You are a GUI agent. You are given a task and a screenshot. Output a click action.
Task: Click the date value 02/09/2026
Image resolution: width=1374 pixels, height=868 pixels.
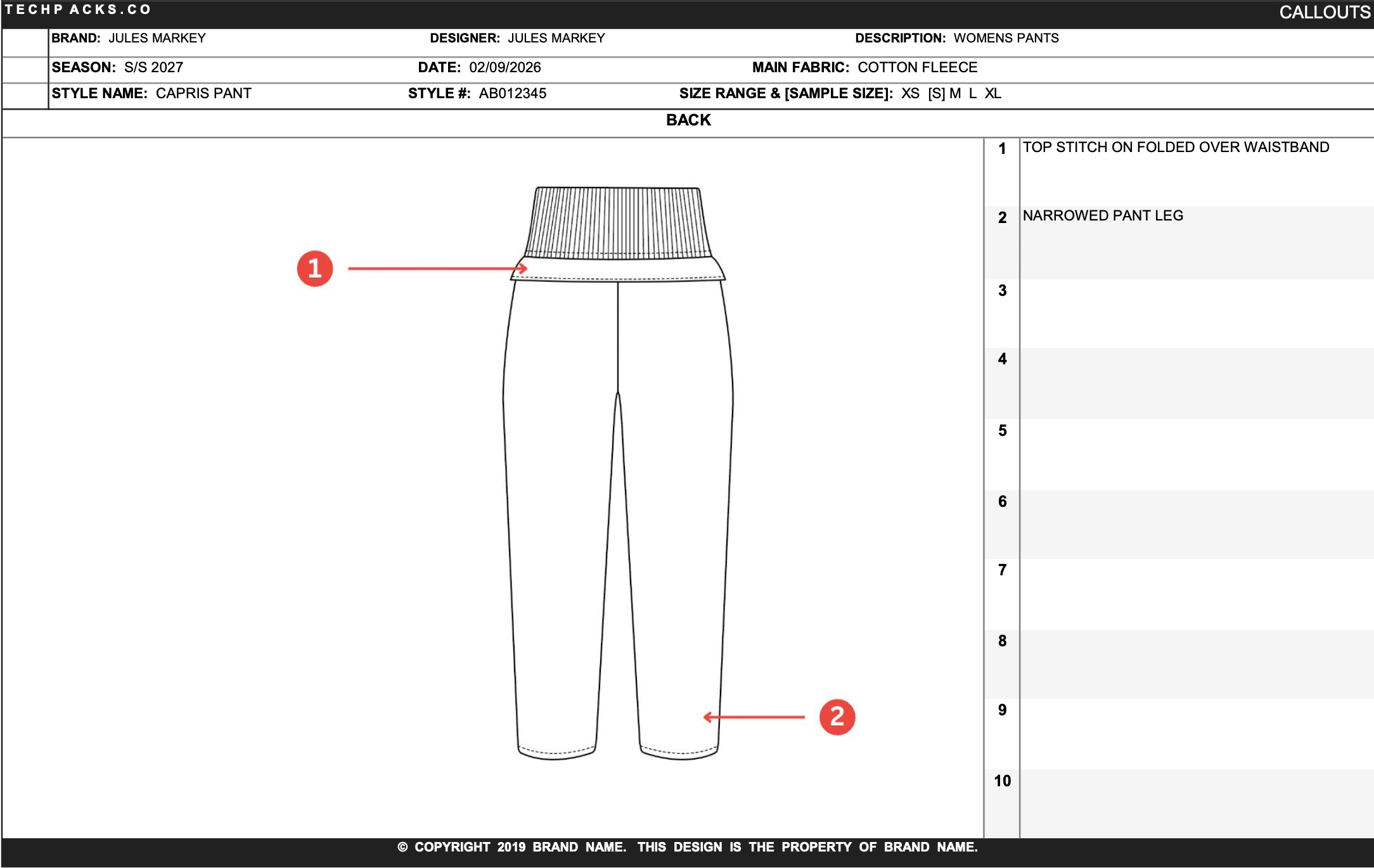tap(505, 67)
